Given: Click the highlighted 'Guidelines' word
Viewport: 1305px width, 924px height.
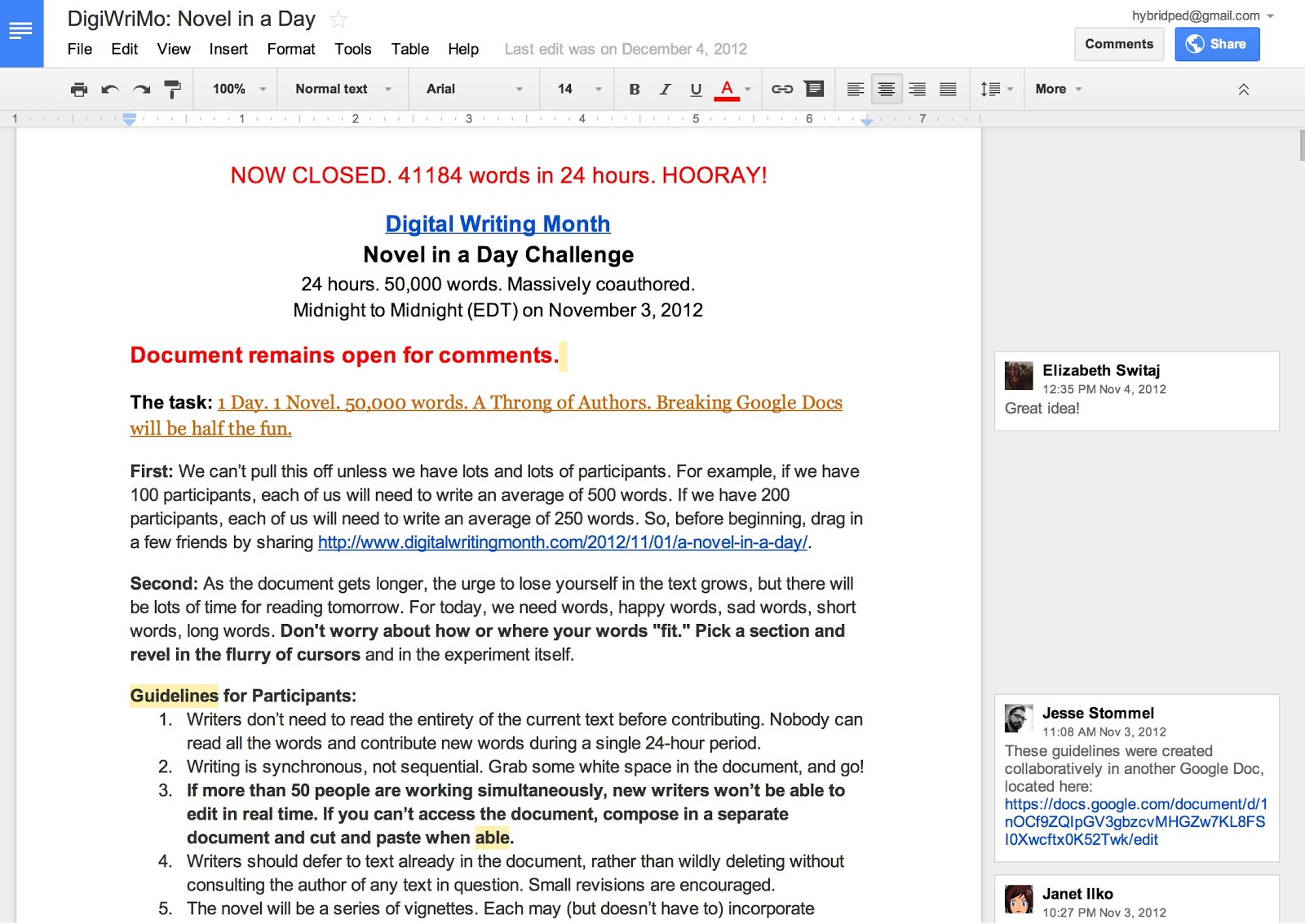Looking at the screenshot, I should tap(175, 696).
